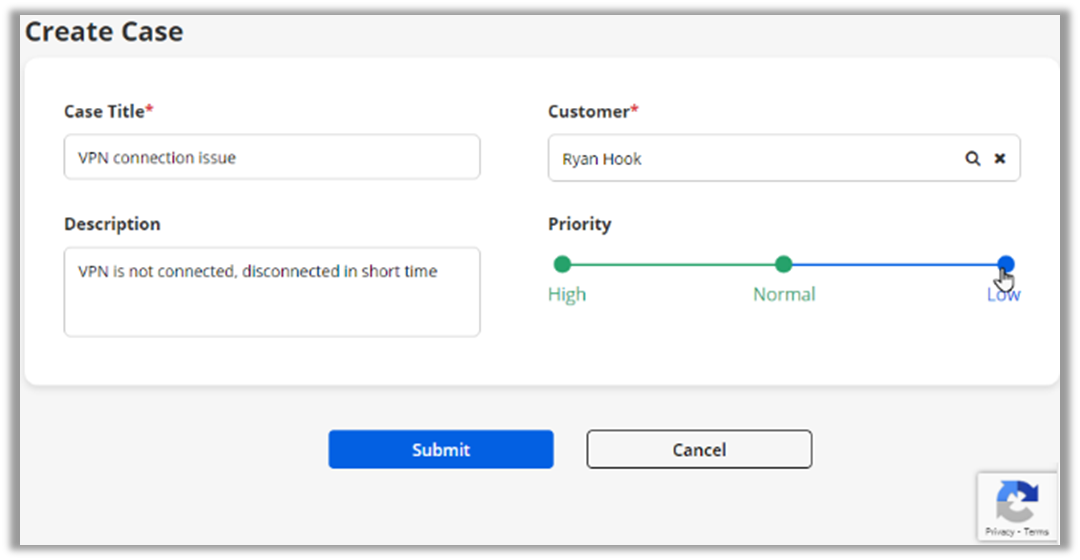Click the "Create Case" page heading
The image size is (1080, 560).
tap(104, 32)
